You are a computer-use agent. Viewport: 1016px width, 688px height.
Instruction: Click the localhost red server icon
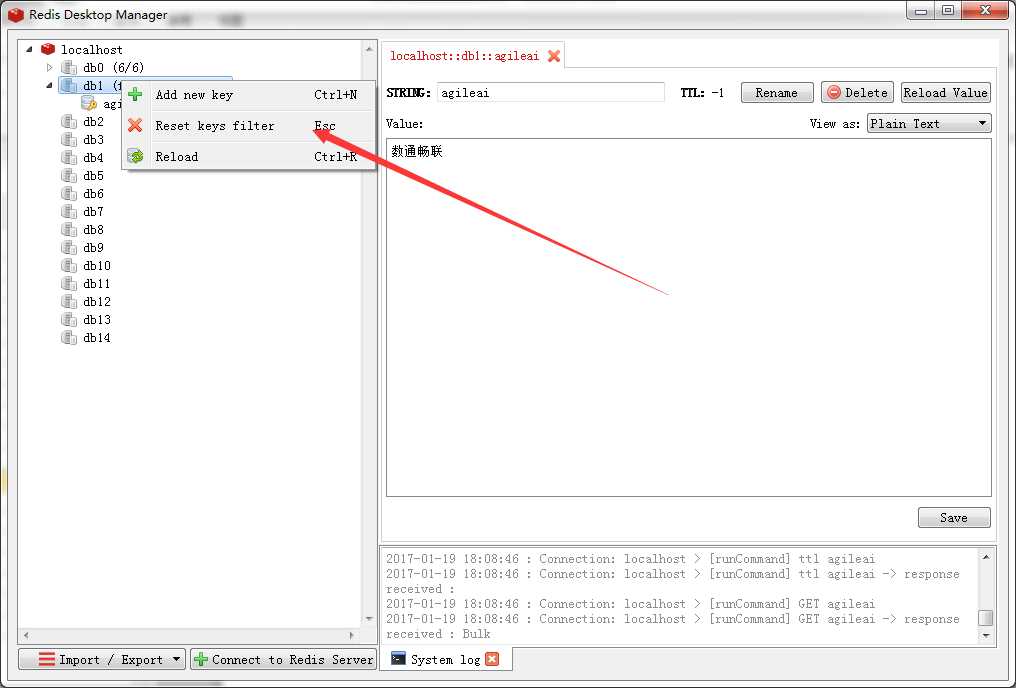(x=48, y=49)
